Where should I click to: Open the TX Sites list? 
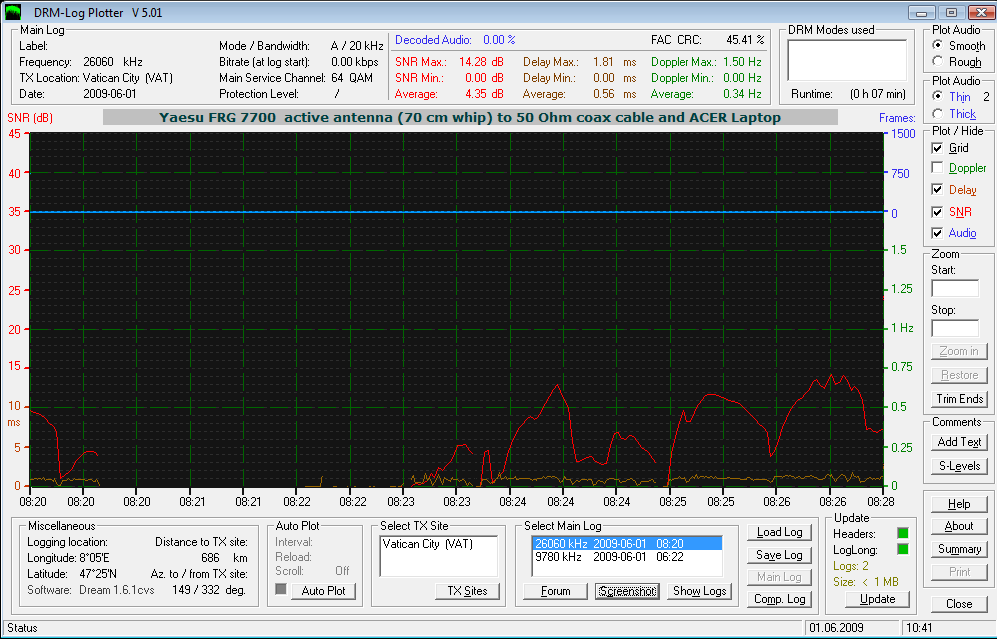(467, 591)
